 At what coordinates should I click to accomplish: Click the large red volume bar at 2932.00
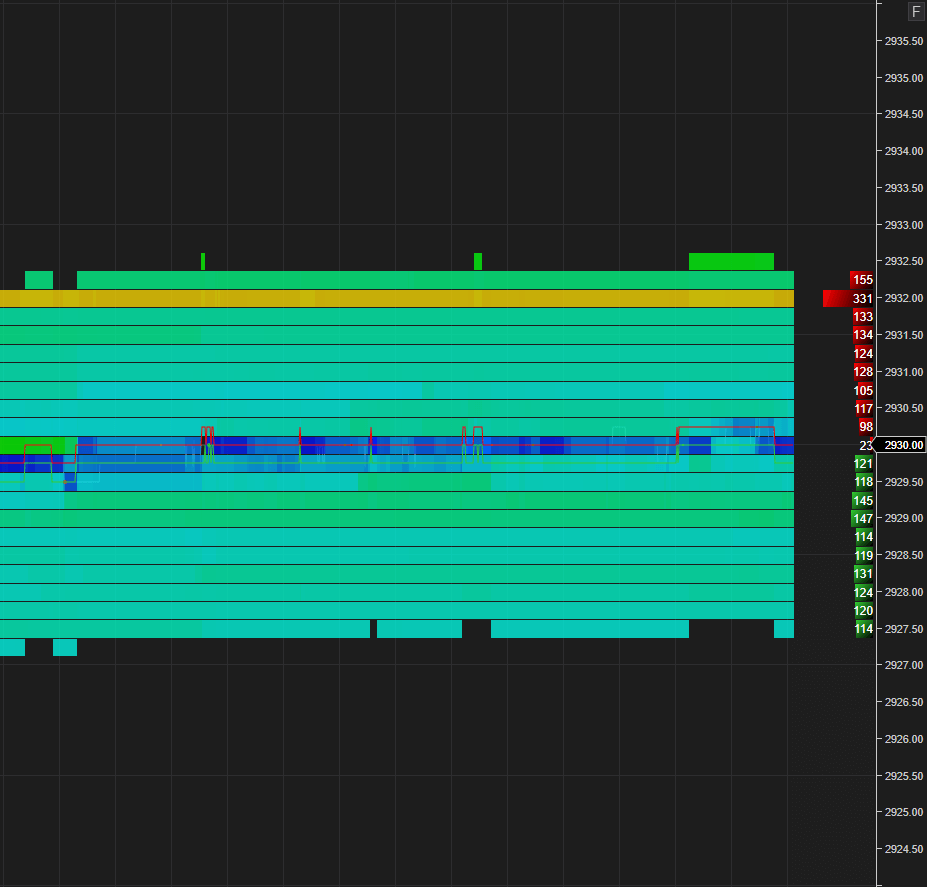[834, 298]
